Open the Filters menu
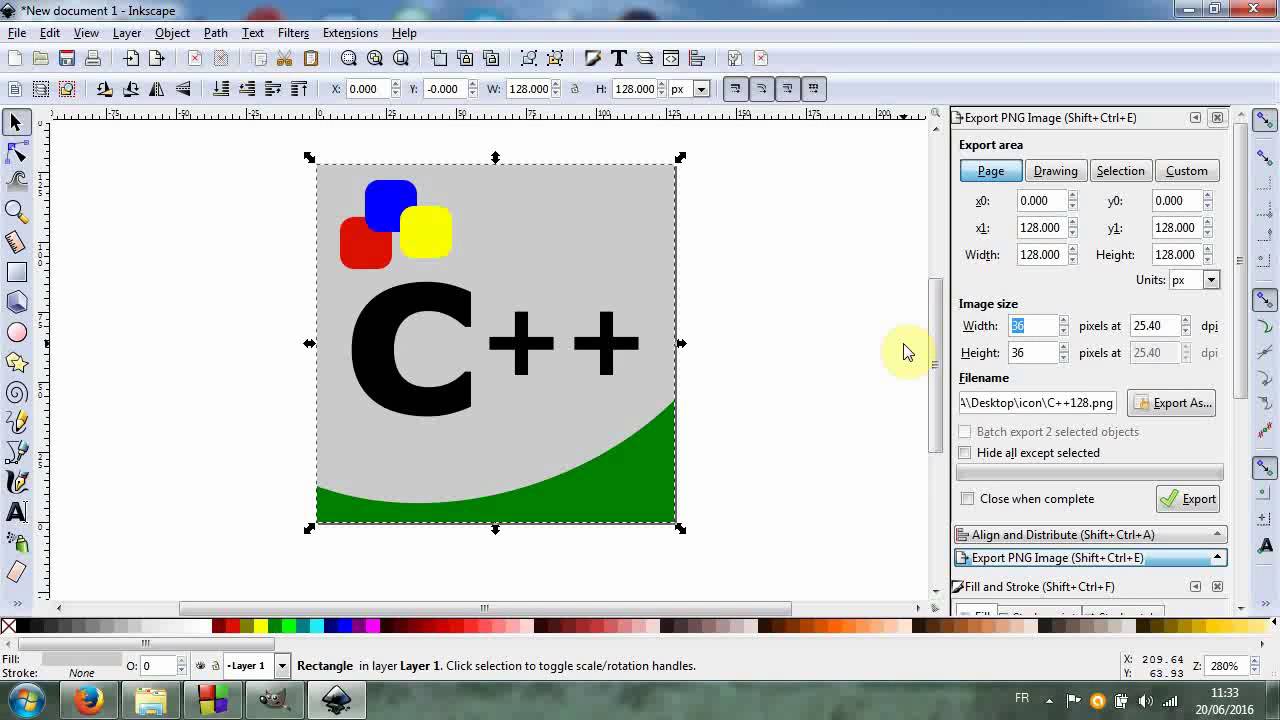 tap(293, 32)
